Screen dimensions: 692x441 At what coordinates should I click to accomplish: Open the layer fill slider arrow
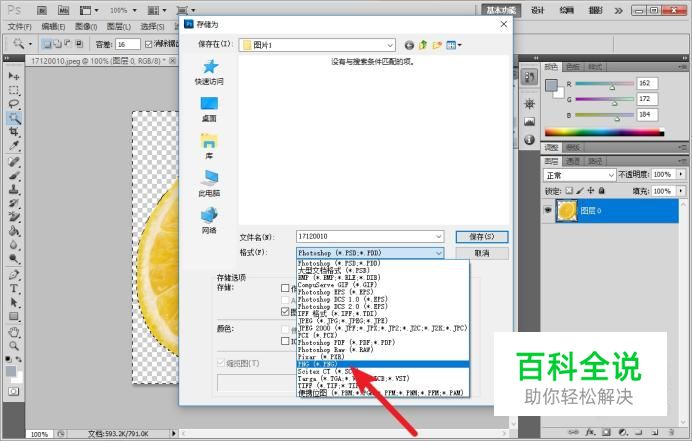tap(681, 191)
